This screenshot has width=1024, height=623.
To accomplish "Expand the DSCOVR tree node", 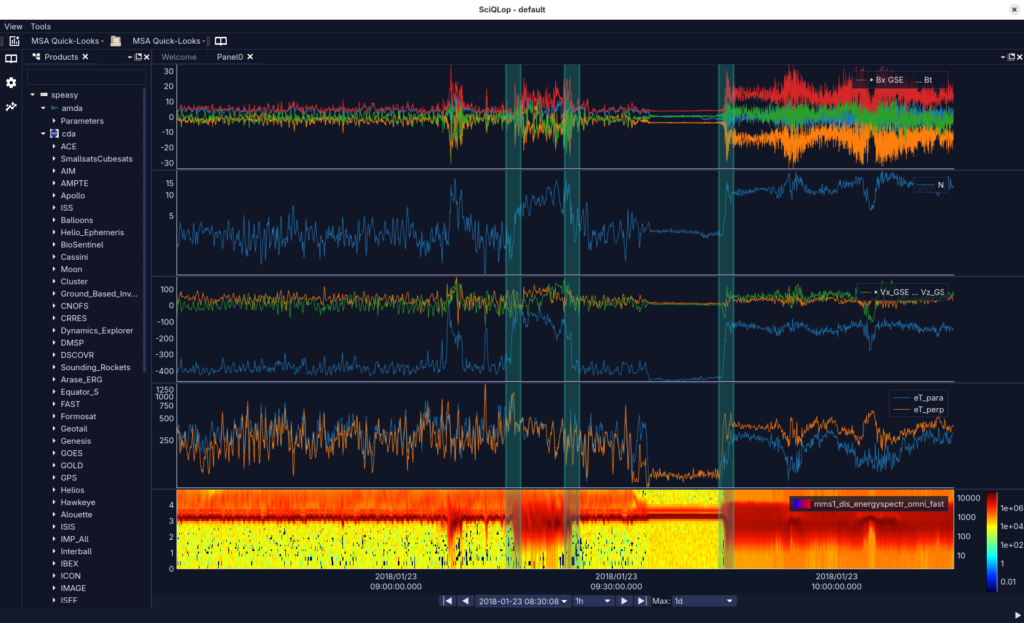I will click(x=54, y=355).
